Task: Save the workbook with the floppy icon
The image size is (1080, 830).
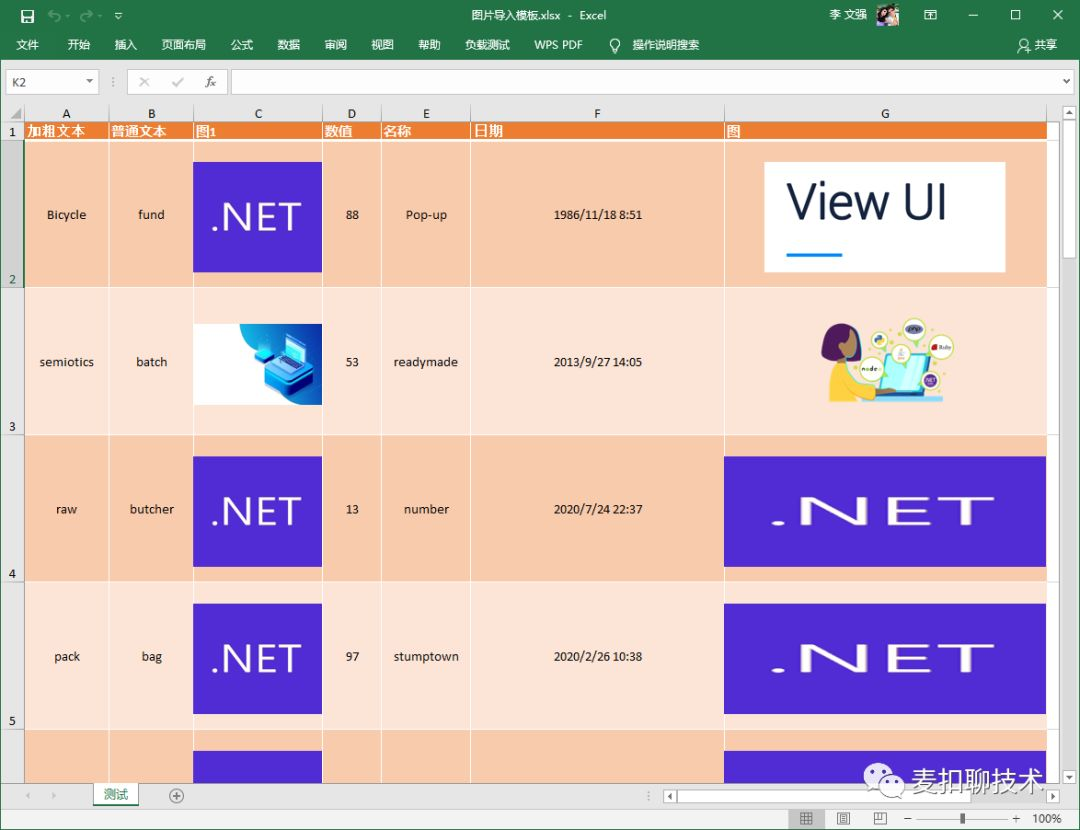Action: coord(28,16)
